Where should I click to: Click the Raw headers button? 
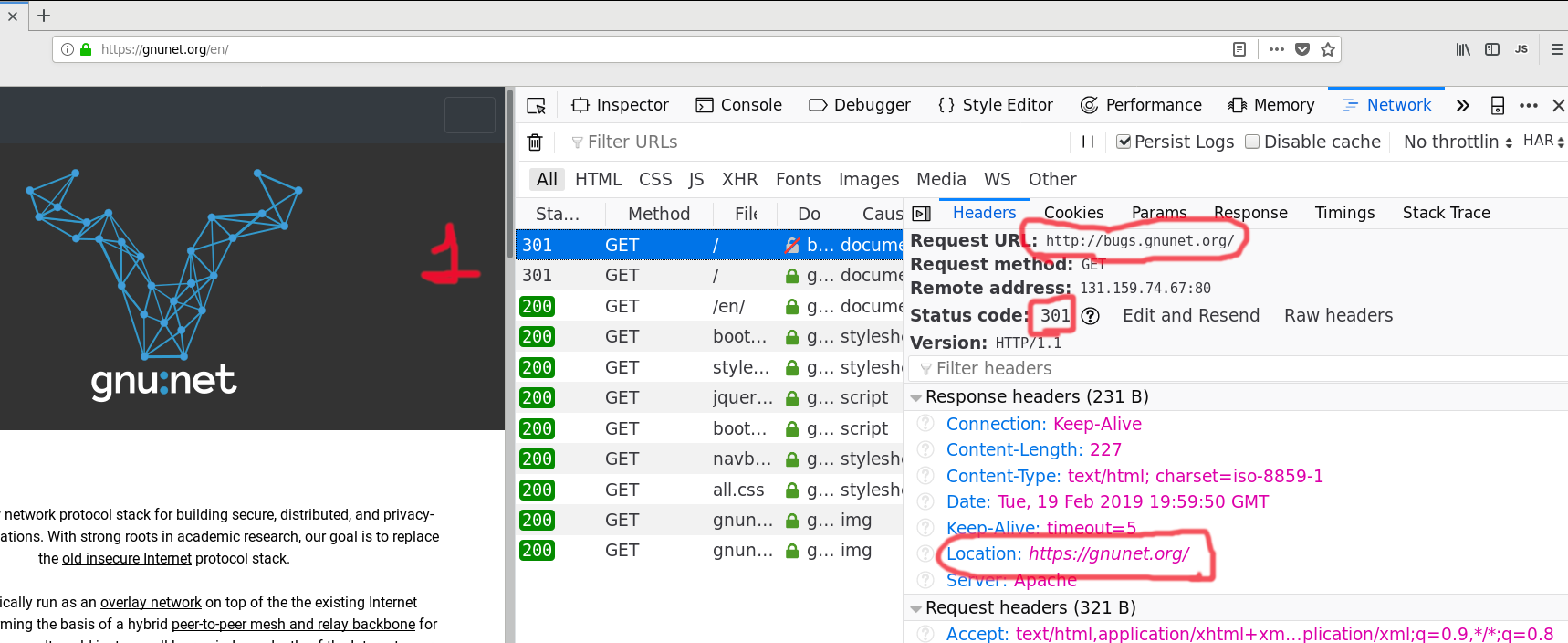point(1338,315)
